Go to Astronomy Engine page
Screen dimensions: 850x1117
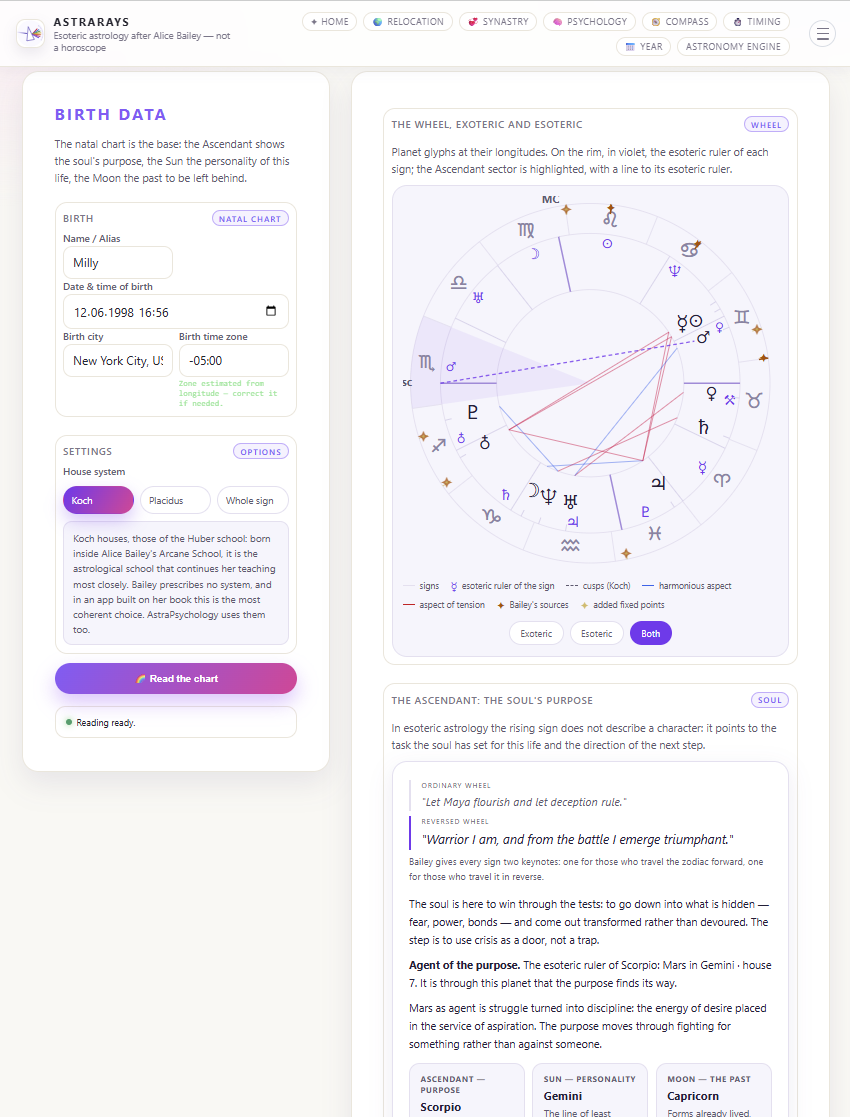[x=733, y=46]
